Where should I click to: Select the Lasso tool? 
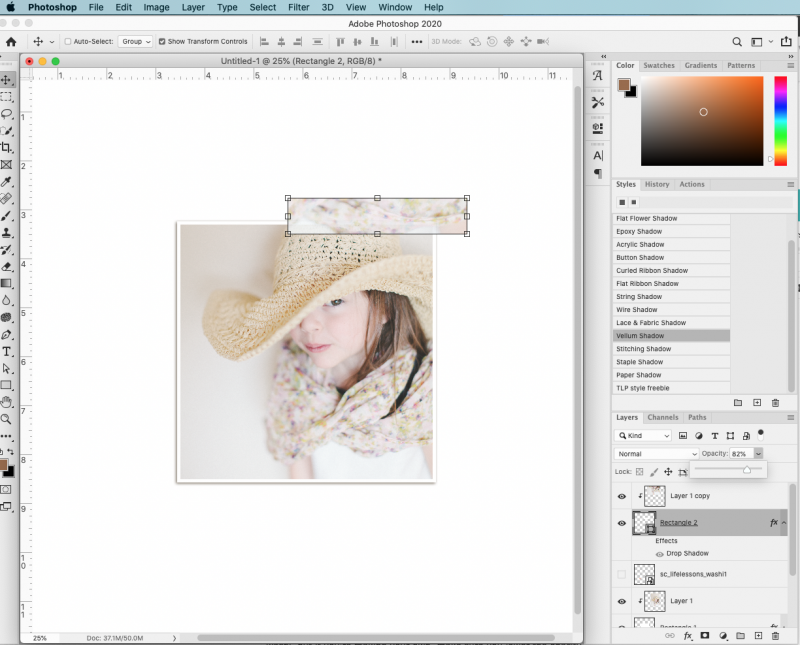click(7, 113)
